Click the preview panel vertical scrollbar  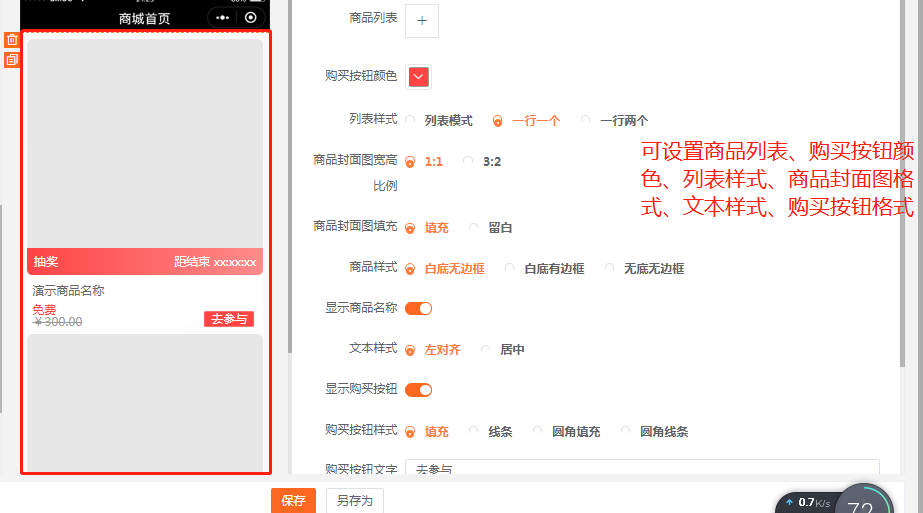(290, 177)
